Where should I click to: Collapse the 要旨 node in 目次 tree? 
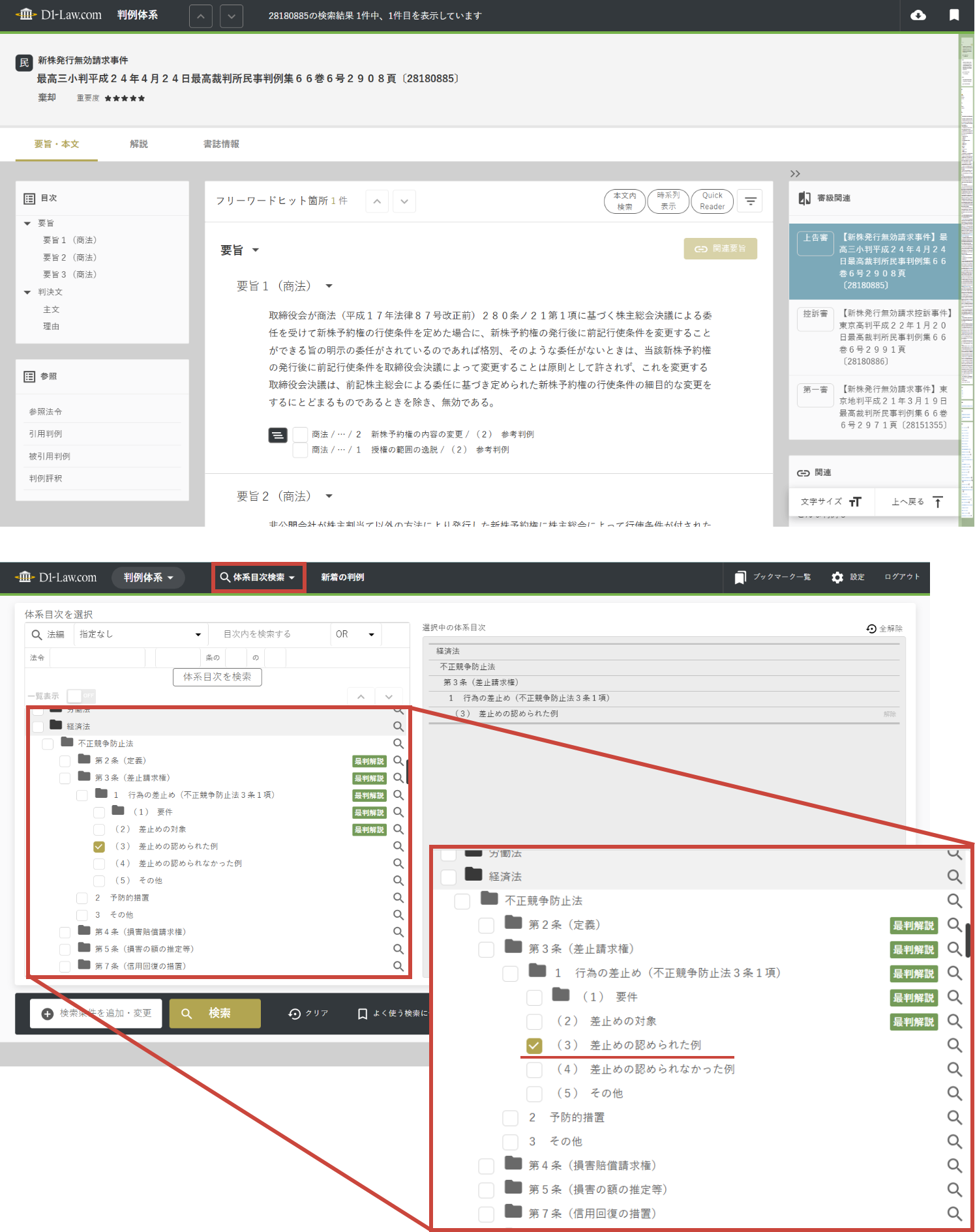click(x=27, y=223)
